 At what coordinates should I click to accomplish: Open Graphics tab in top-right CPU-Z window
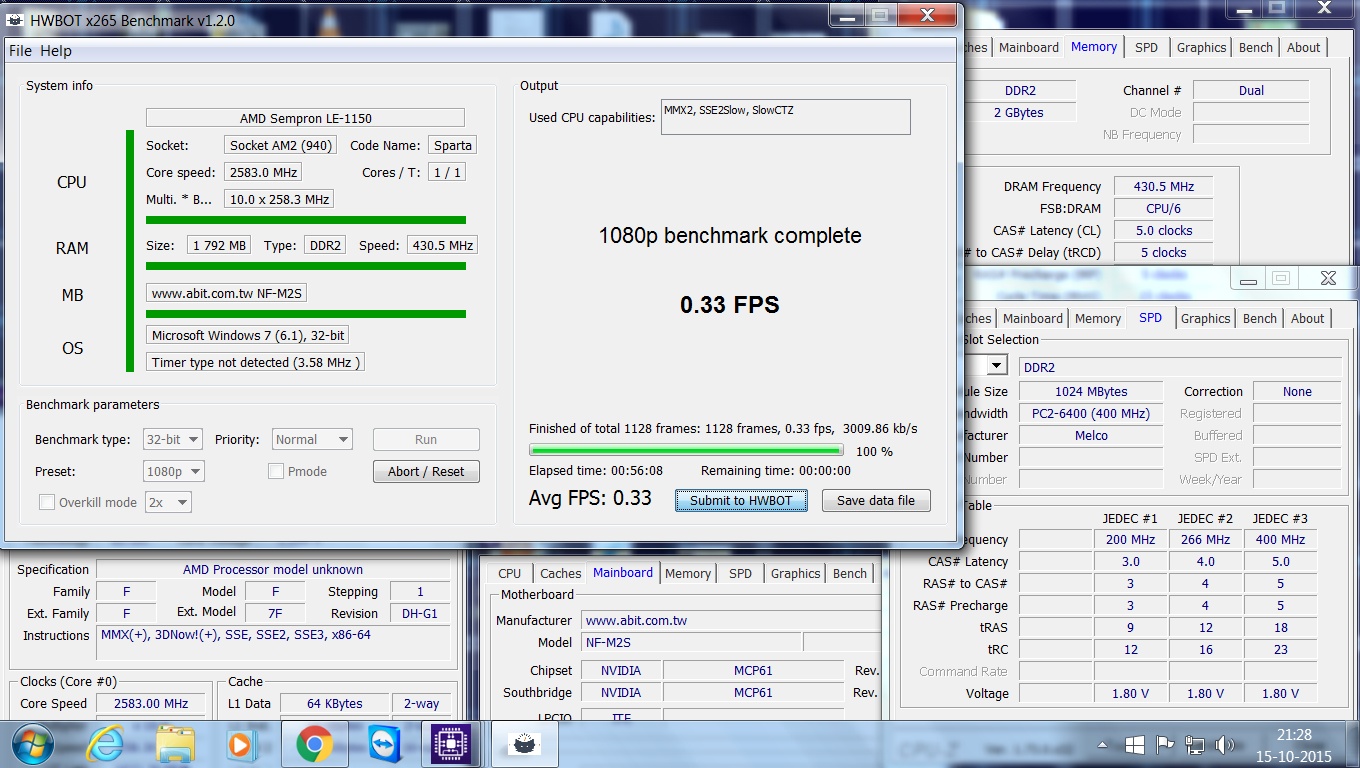point(1201,47)
